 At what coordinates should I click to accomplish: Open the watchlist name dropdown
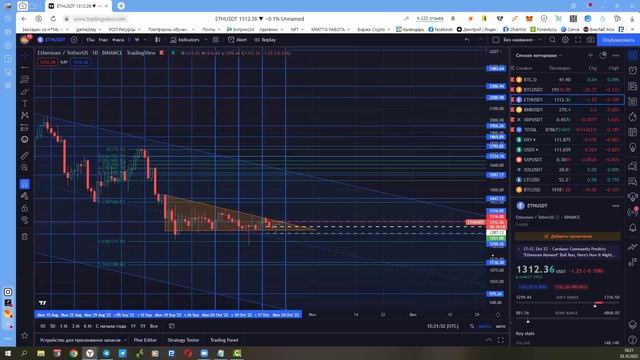coord(538,56)
